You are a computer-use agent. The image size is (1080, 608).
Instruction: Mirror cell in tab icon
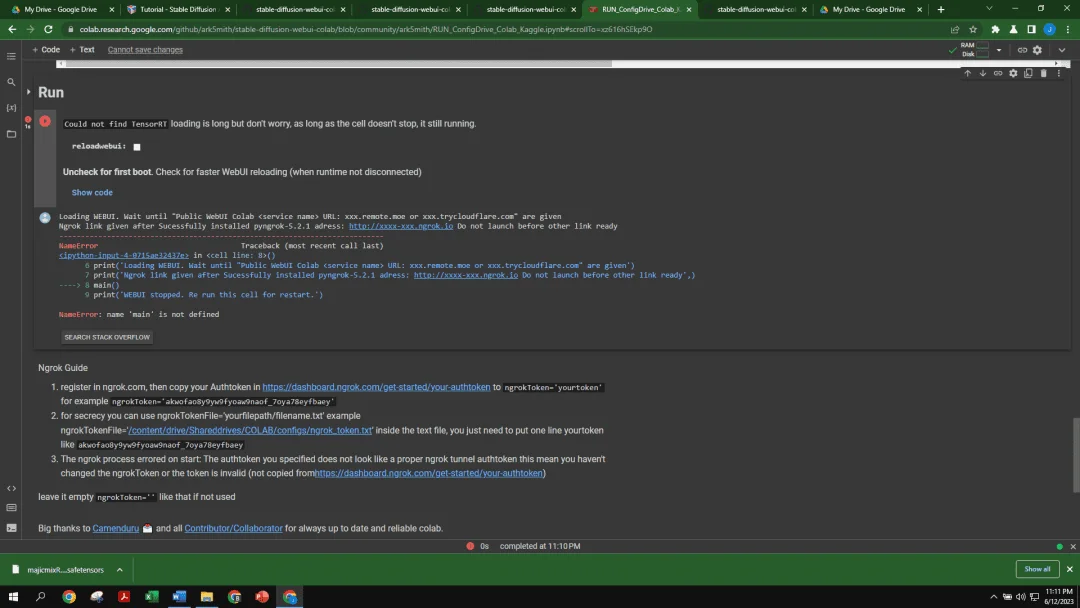(x=1028, y=74)
